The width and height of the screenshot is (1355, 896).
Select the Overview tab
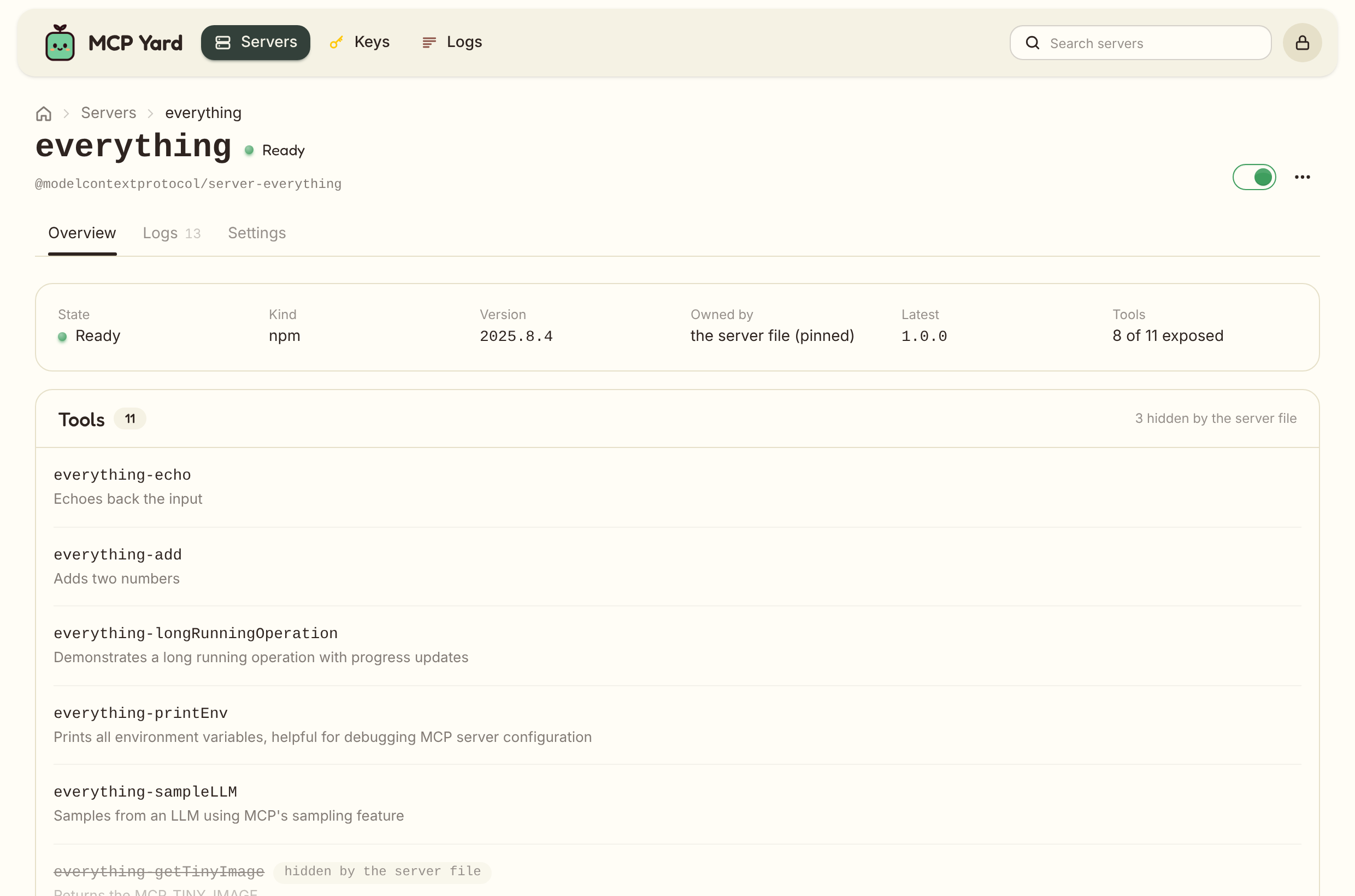click(x=83, y=233)
